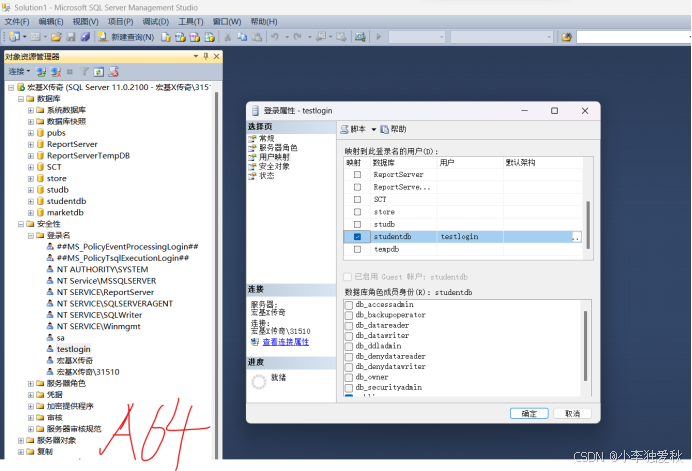This screenshot has height=471, width=692.
Task: Click the Redo arrow icon
Action: (297, 37)
